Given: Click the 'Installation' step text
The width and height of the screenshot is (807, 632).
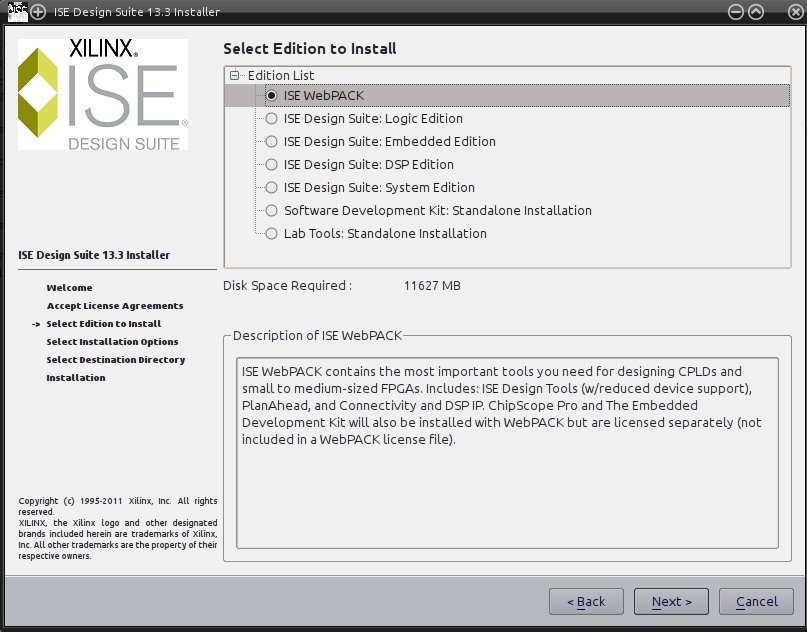Looking at the screenshot, I should pyautogui.click(x=76, y=378).
